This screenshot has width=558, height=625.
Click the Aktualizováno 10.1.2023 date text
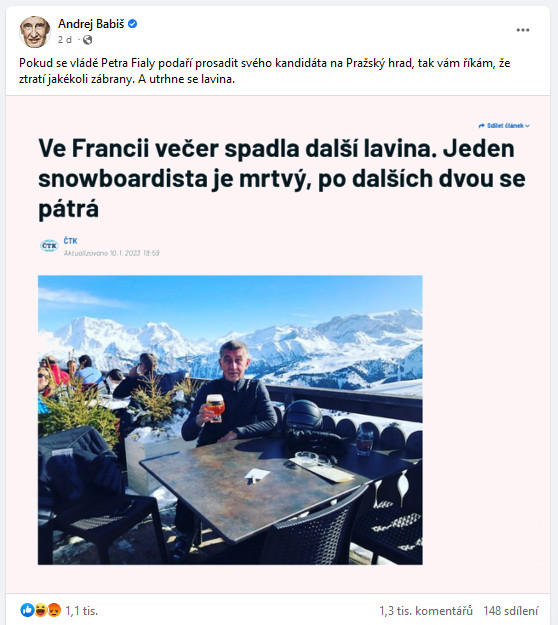coord(112,253)
